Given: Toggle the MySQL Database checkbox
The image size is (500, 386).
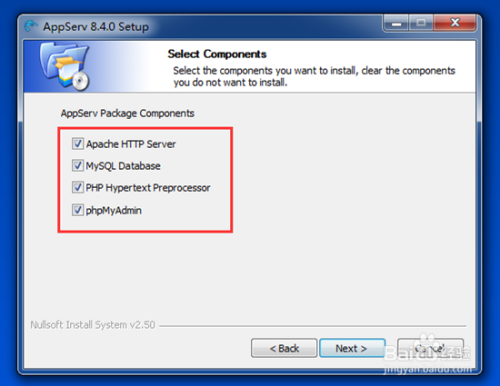Looking at the screenshot, I should coord(78,165).
